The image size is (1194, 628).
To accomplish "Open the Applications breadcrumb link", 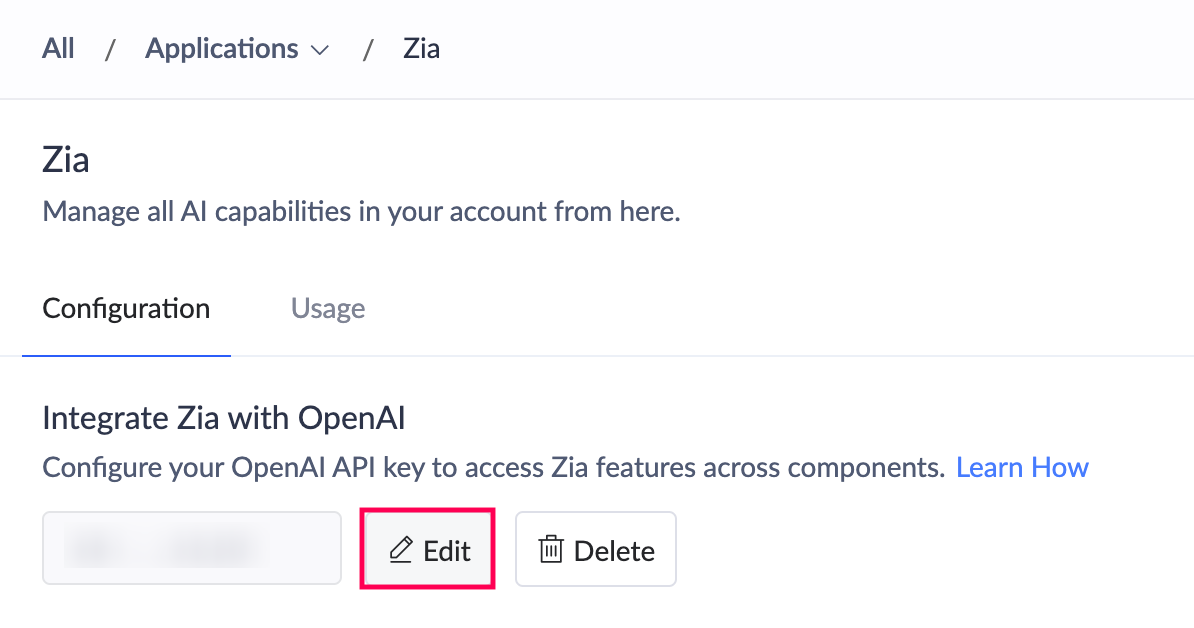I will pyautogui.click(x=221, y=49).
